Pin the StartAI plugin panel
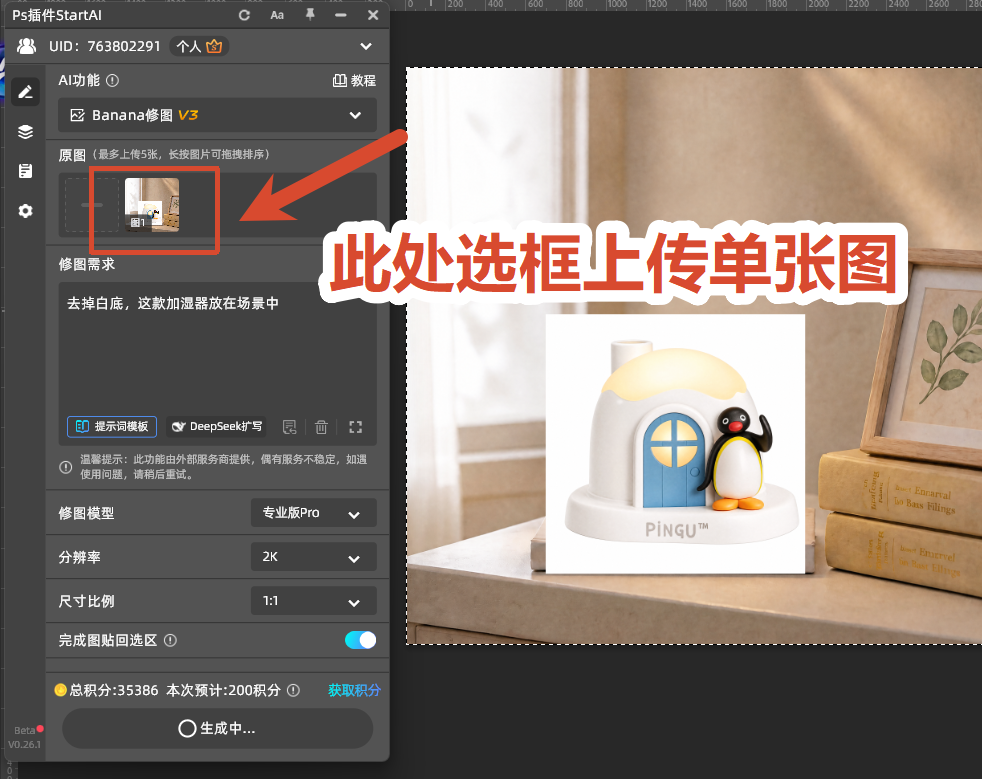The width and height of the screenshot is (982, 779). click(310, 14)
